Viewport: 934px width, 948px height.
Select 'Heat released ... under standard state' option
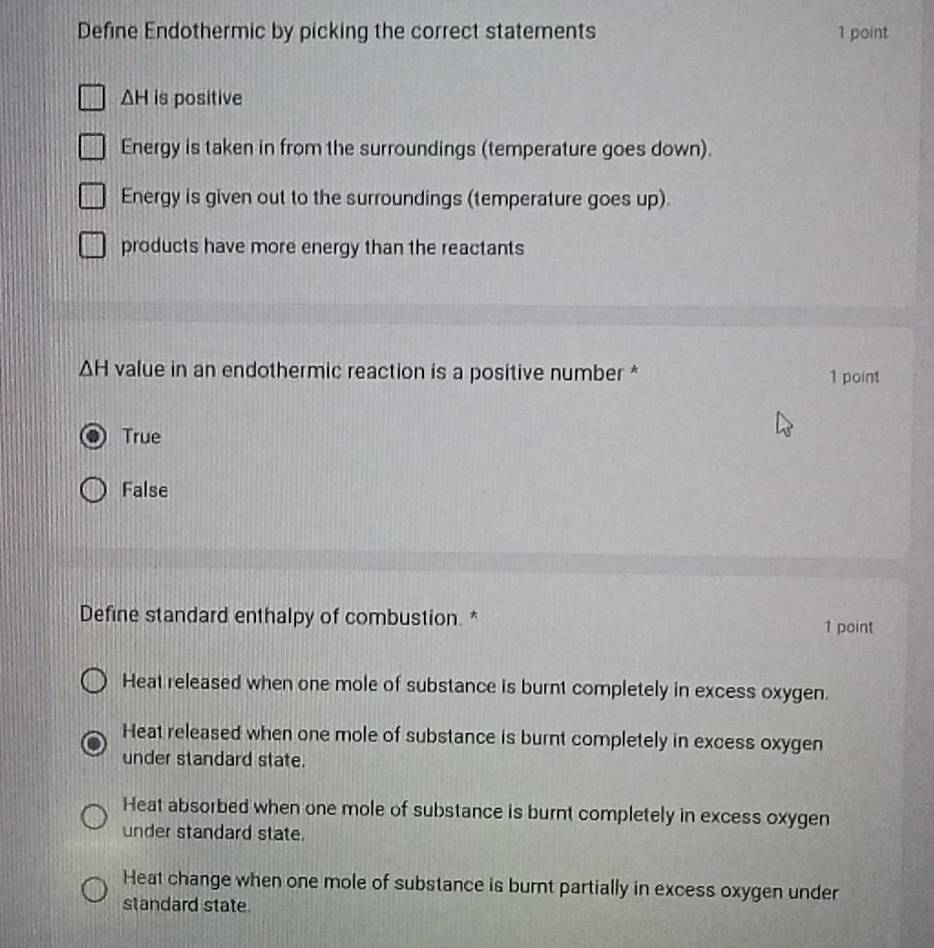coord(94,743)
